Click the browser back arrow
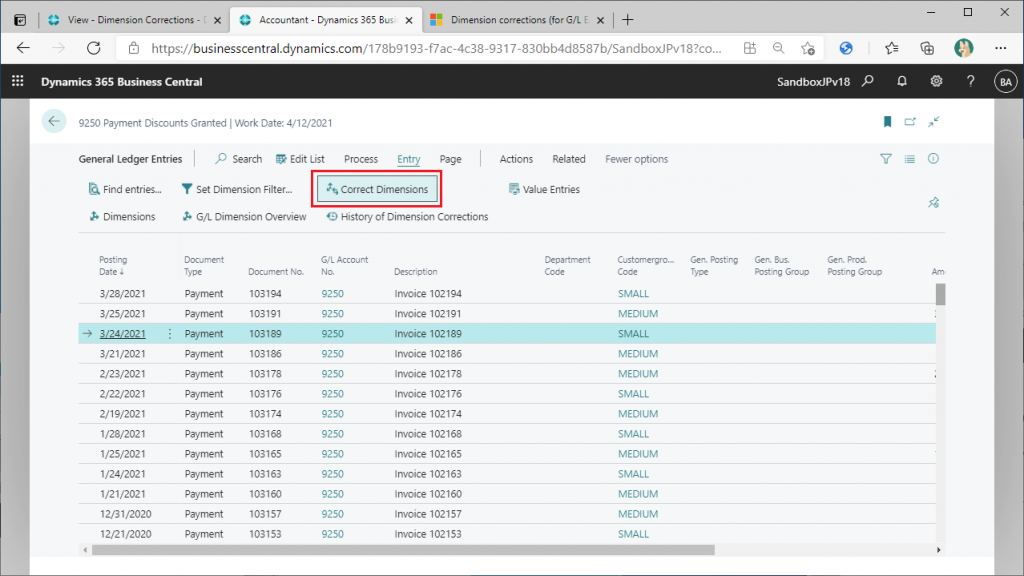This screenshot has width=1024, height=576. coord(24,48)
